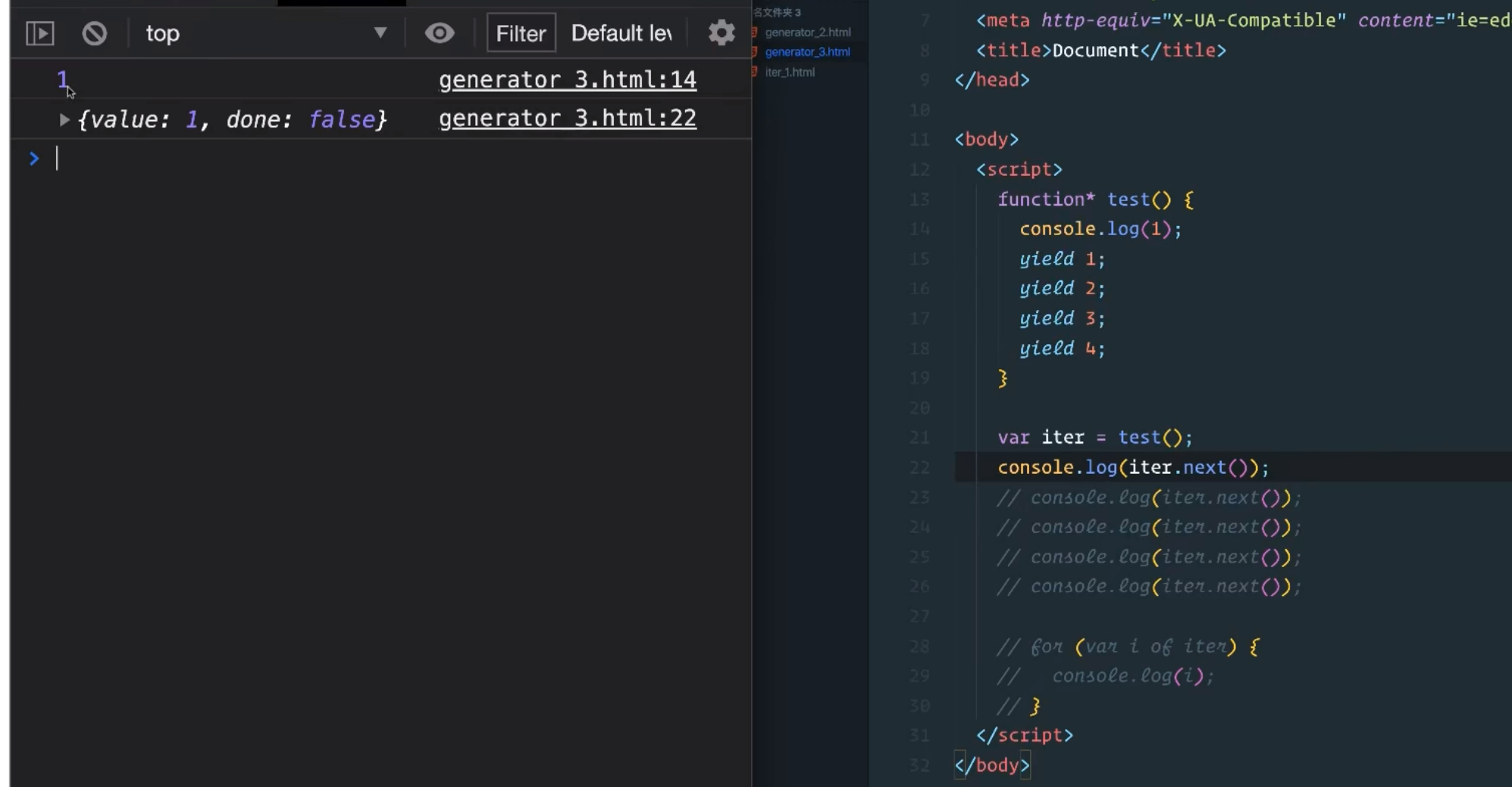Click the opening <body> tag
Screen dimensions: 1512x787
pyautogui.click(x=987, y=140)
